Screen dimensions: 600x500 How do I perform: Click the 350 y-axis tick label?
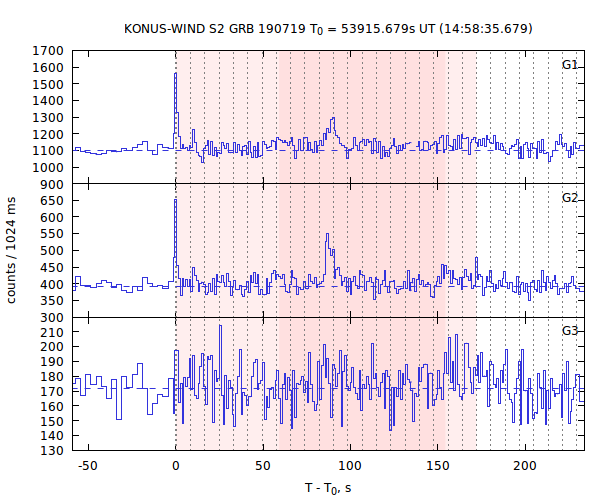coord(52,301)
